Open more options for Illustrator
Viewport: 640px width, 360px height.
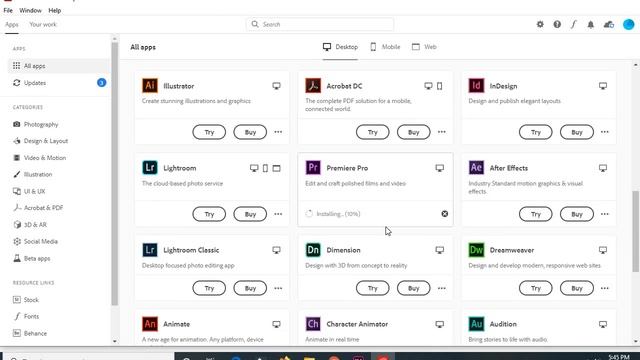coord(278,132)
